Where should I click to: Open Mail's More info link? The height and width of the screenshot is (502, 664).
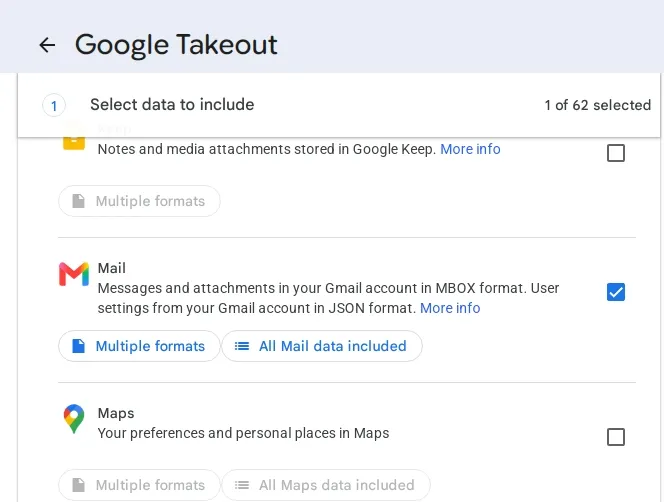click(x=450, y=308)
